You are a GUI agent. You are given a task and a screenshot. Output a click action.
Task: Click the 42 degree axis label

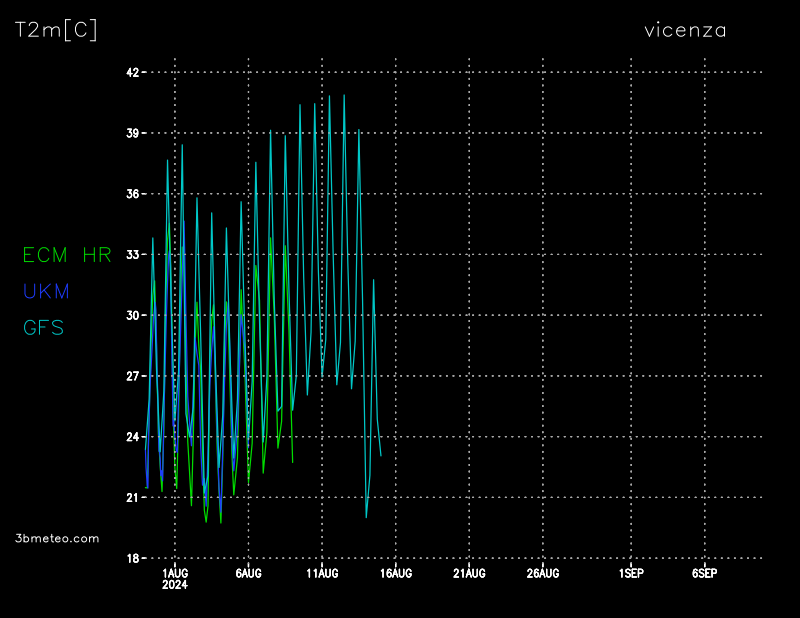[132, 73]
